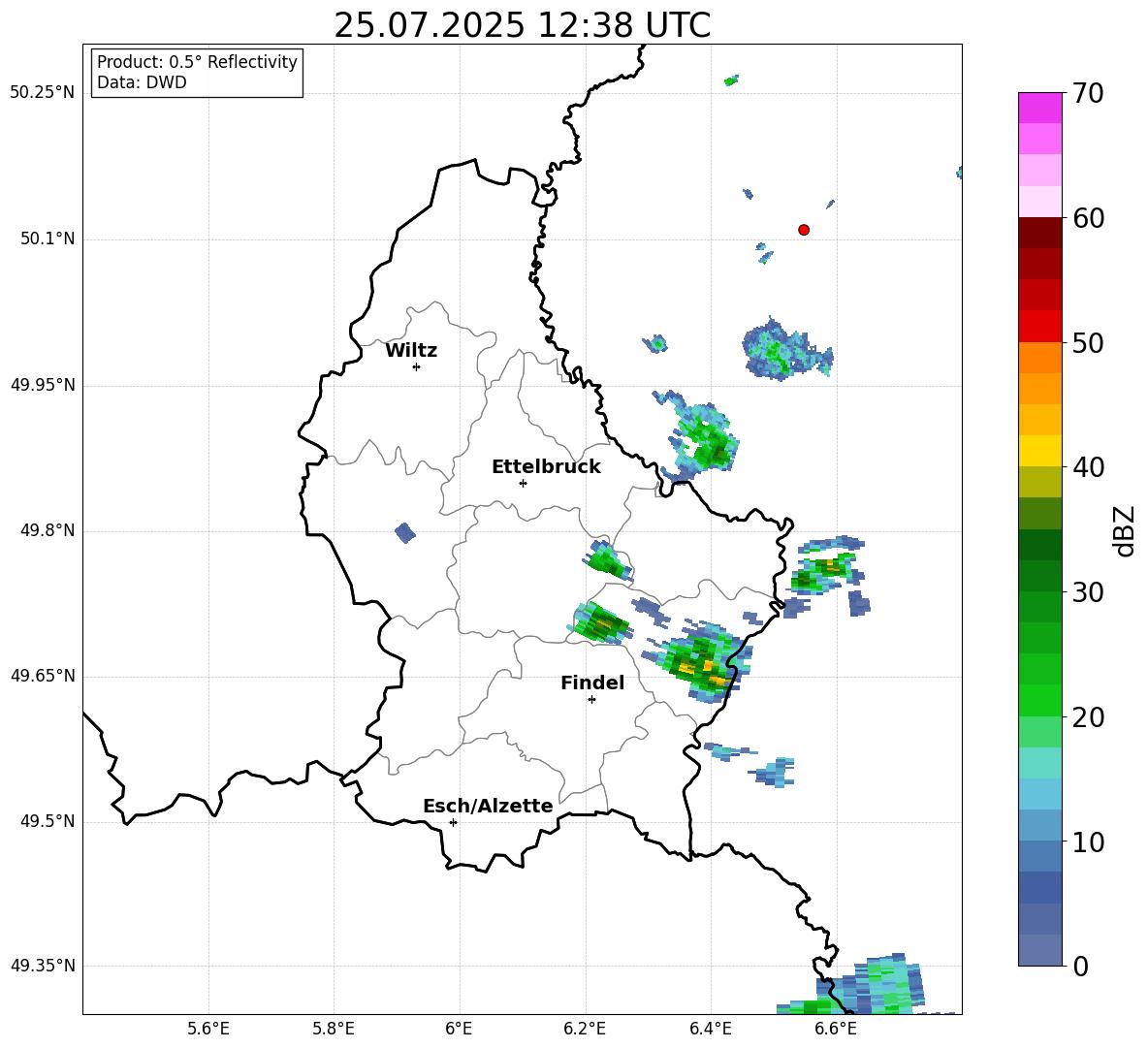Click the 70 label on the colorbar

(1087, 93)
